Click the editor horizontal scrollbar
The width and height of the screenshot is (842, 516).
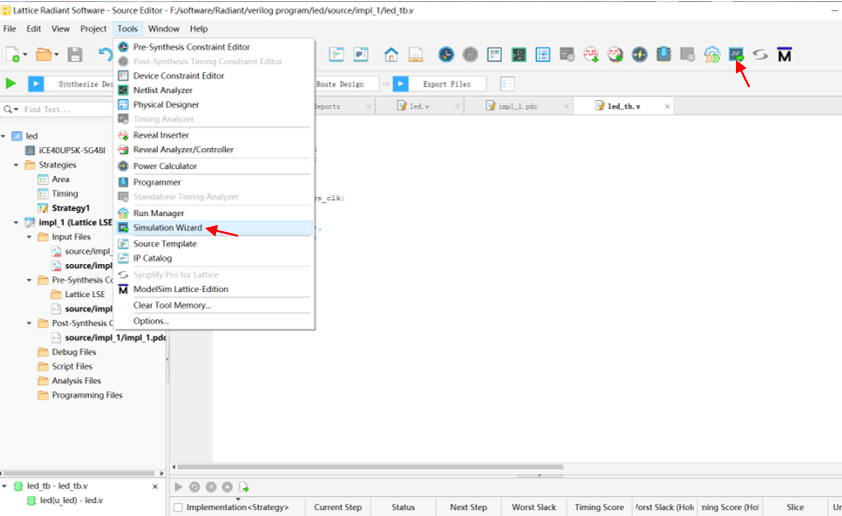coord(370,467)
